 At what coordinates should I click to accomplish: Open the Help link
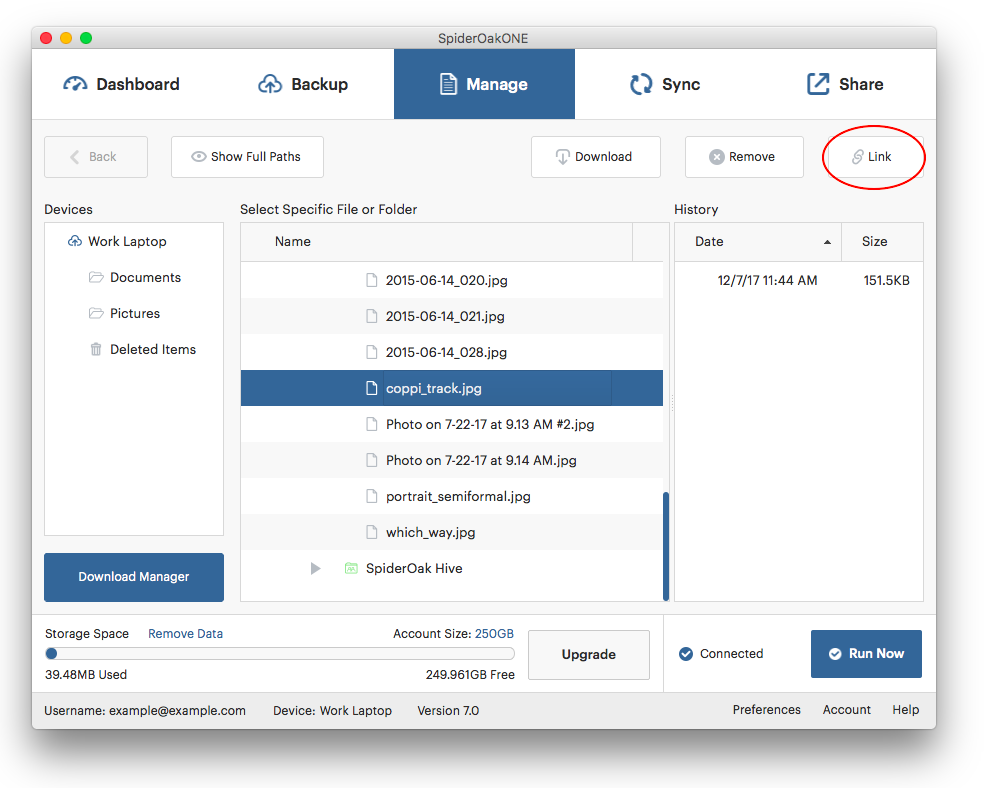[x=906, y=709]
